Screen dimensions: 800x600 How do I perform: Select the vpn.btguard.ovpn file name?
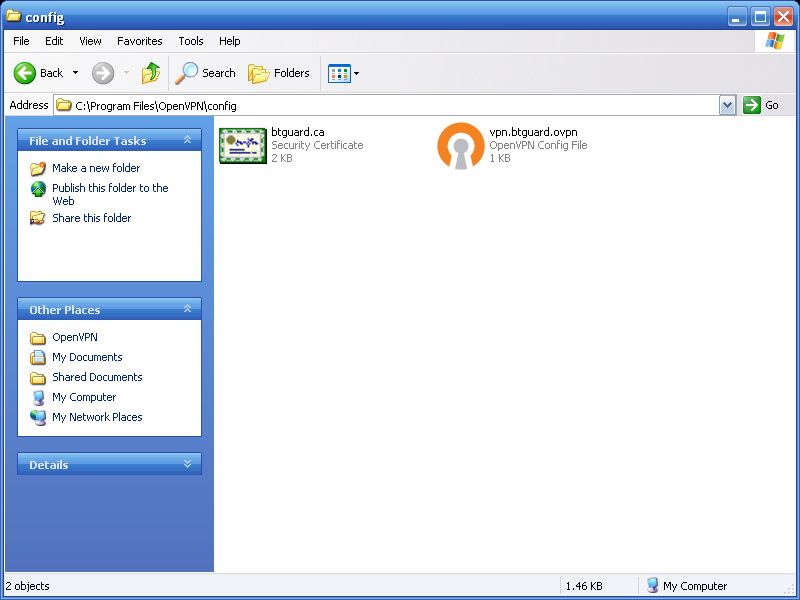click(534, 132)
